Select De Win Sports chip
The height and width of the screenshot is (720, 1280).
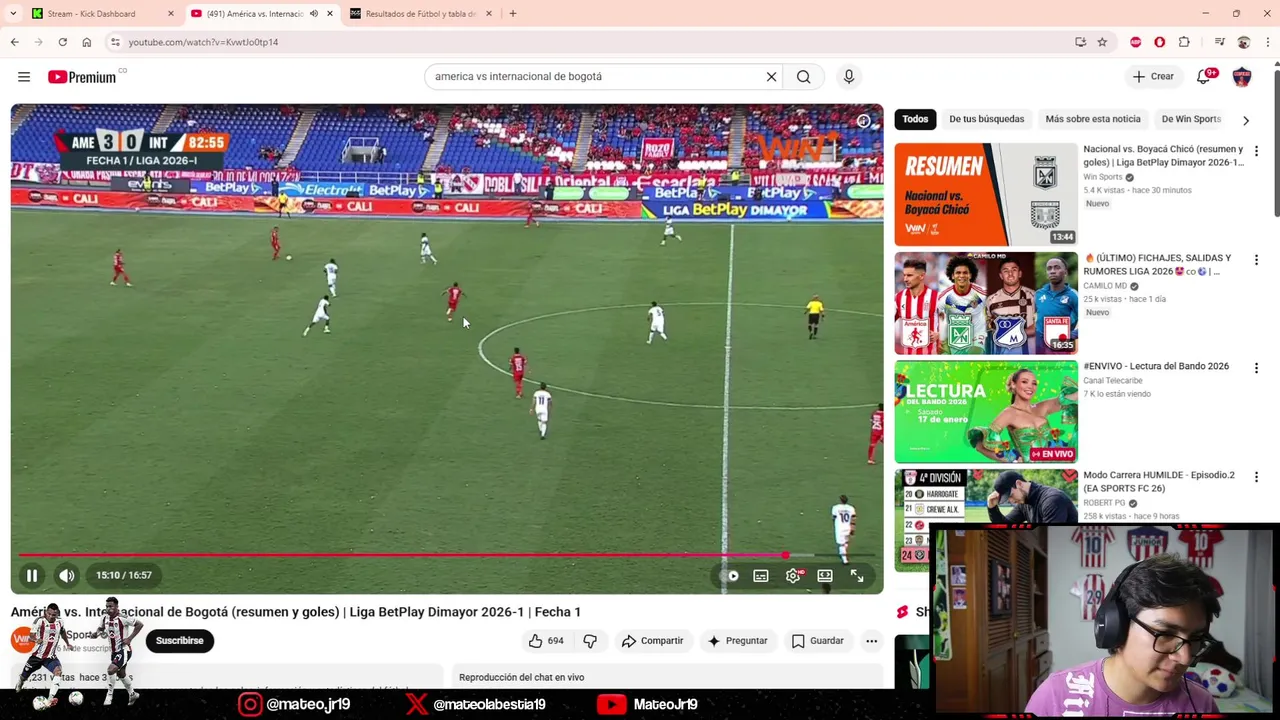coord(1190,119)
